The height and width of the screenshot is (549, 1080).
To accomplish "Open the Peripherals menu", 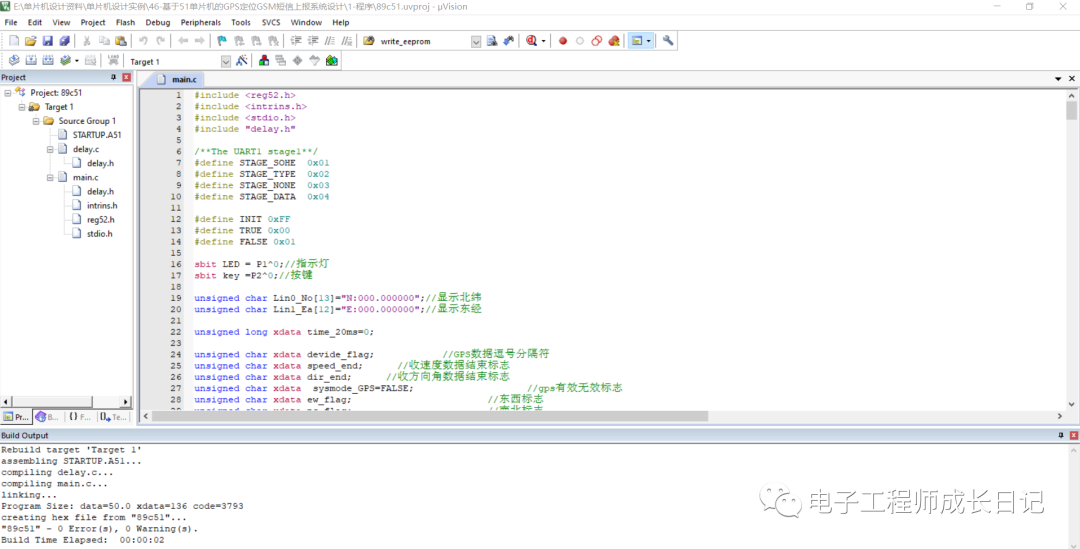I will (x=200, y=22).
